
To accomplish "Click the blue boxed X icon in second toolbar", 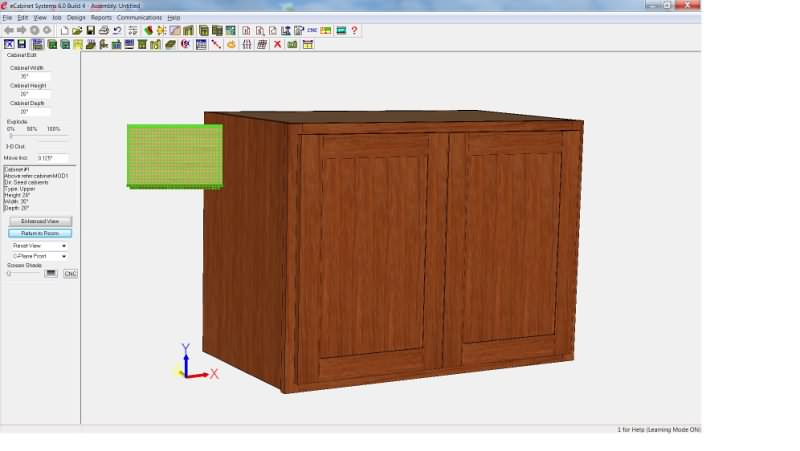I will [9, 44].
